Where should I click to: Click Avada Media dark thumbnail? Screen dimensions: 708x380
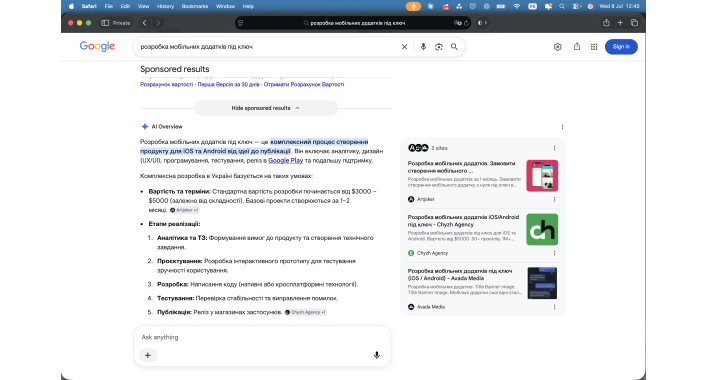542,283
